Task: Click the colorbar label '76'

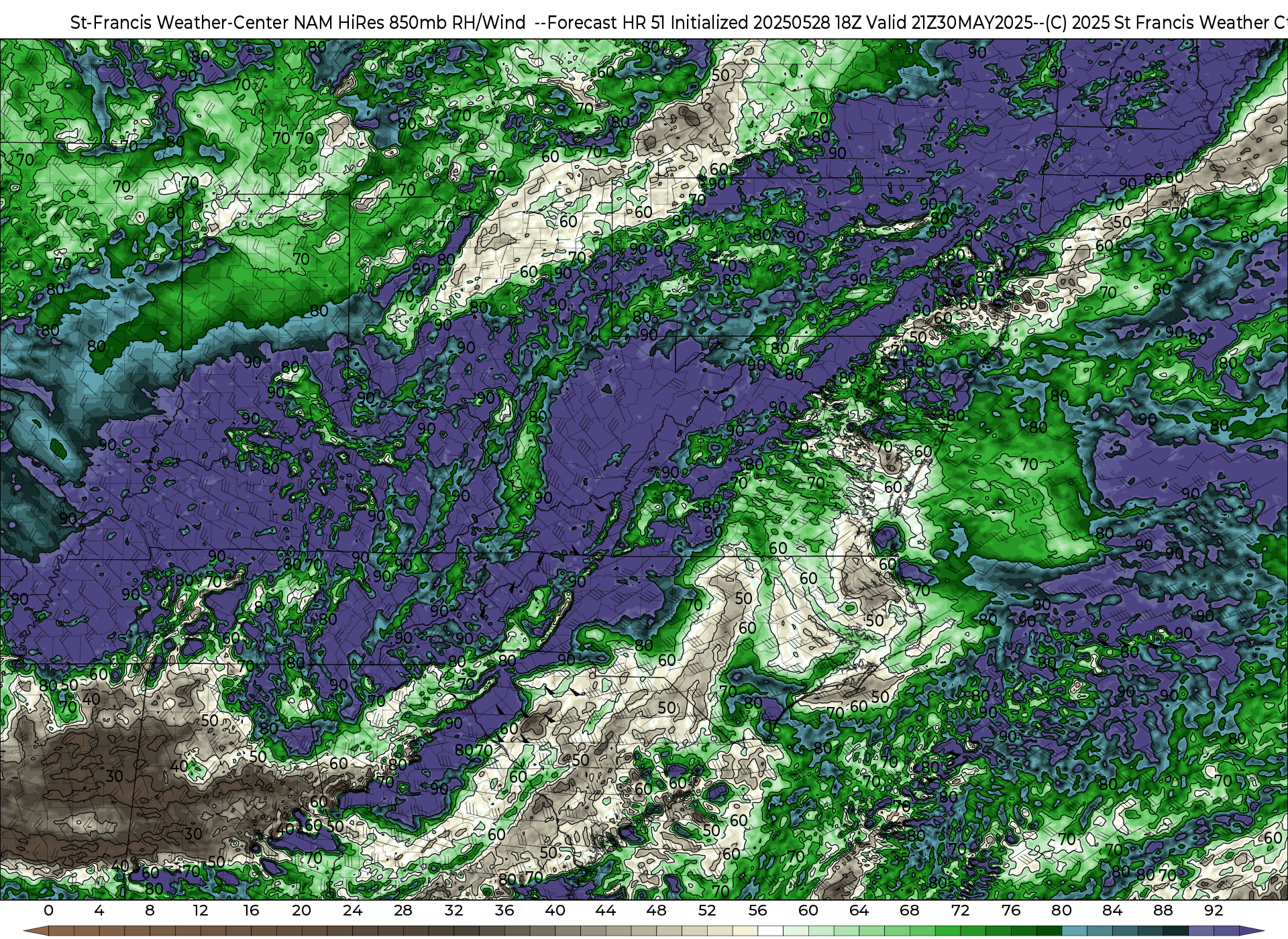Action: (1011, 910)
